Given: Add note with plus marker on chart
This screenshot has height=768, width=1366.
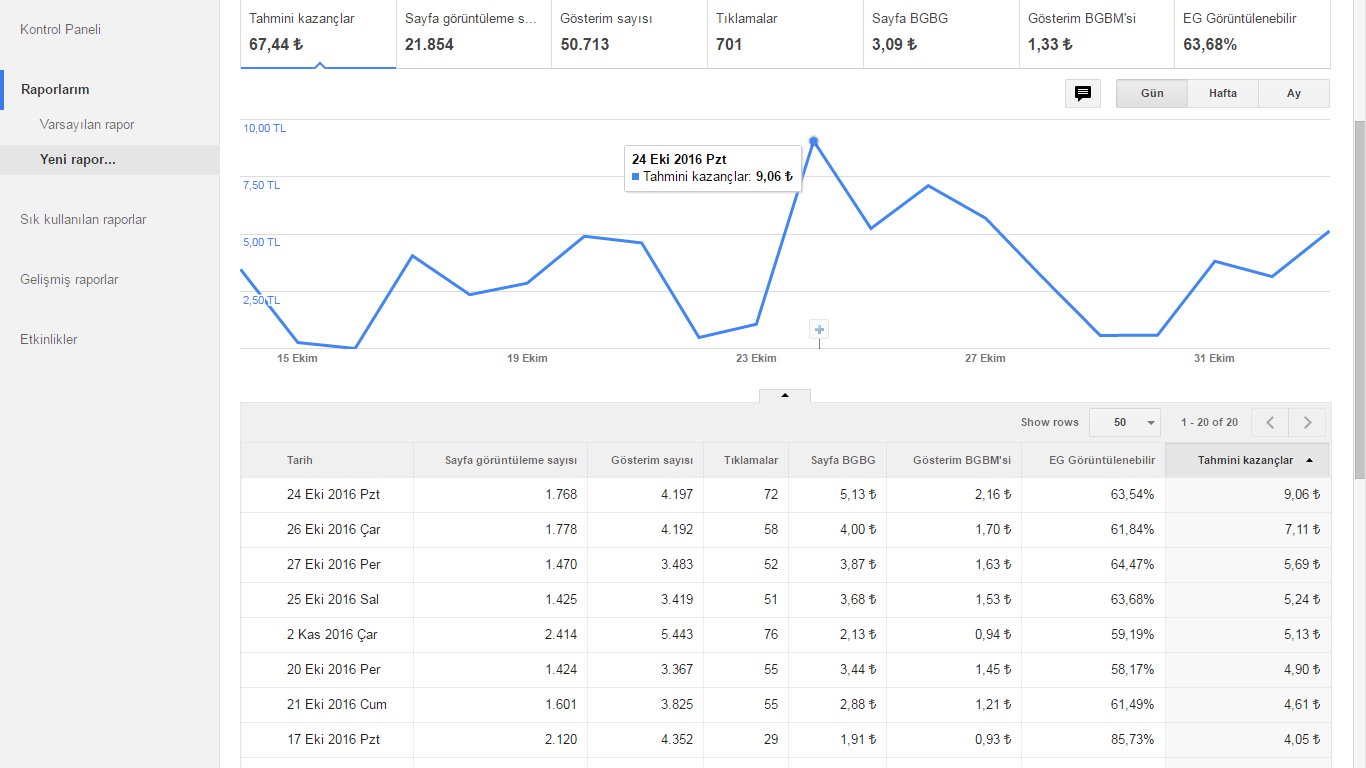Looking at the screenshot, I should click(819, 329).
